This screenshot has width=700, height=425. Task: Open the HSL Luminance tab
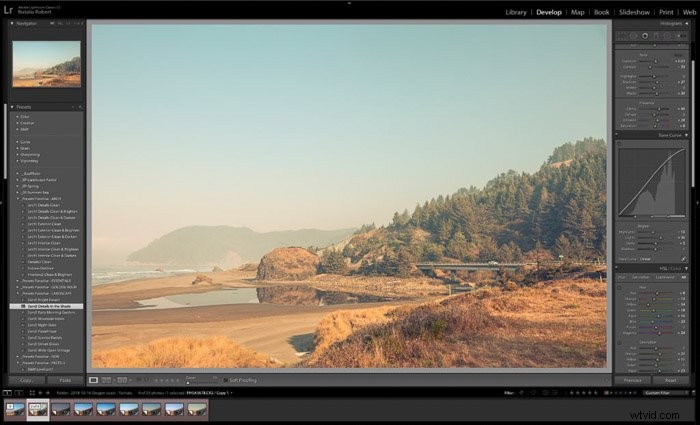(665, 277)
